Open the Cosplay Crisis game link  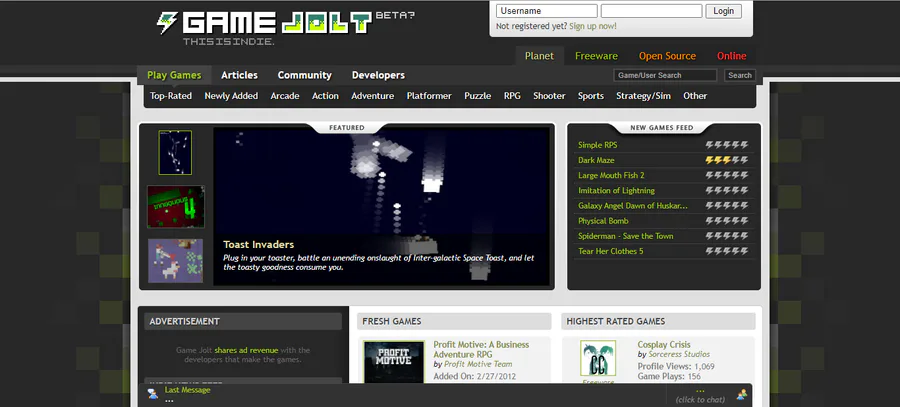click(664, 345)
